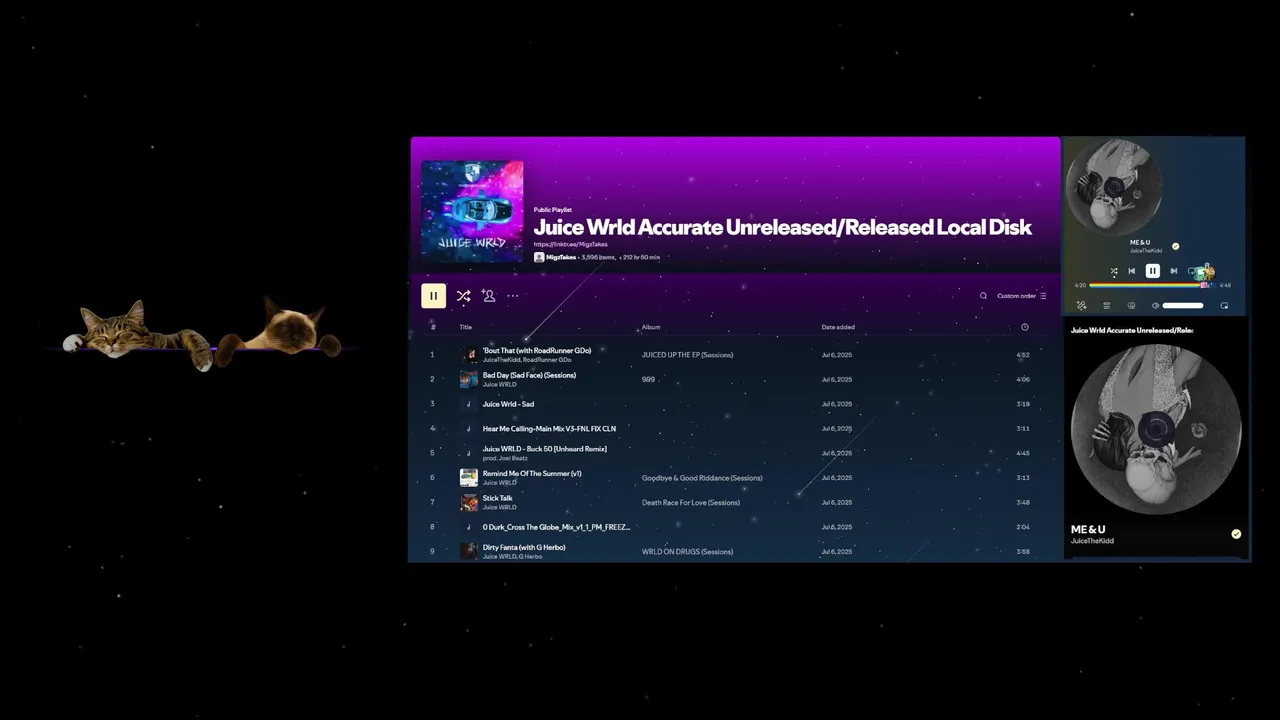This screenshot has height=720, width=1280.
Task: Pause playback with the large playlist pause button
Action: [433, 296]
